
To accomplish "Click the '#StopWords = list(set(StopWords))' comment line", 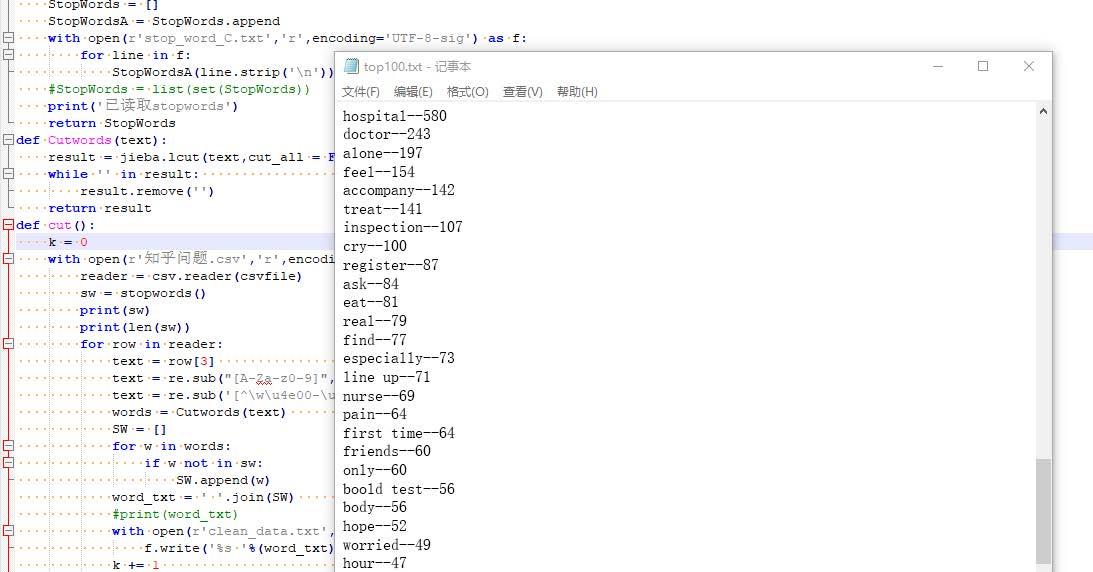I will (178, 88).
